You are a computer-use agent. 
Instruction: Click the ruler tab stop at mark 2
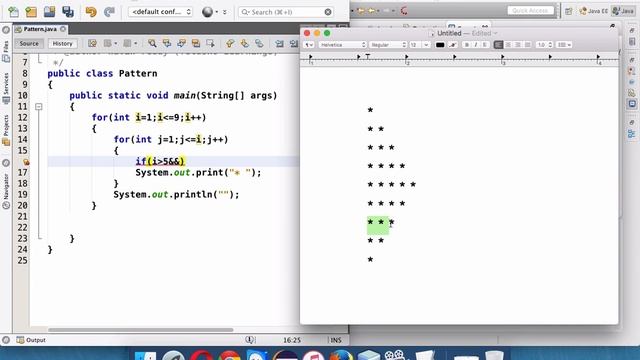tap(407, 57)
